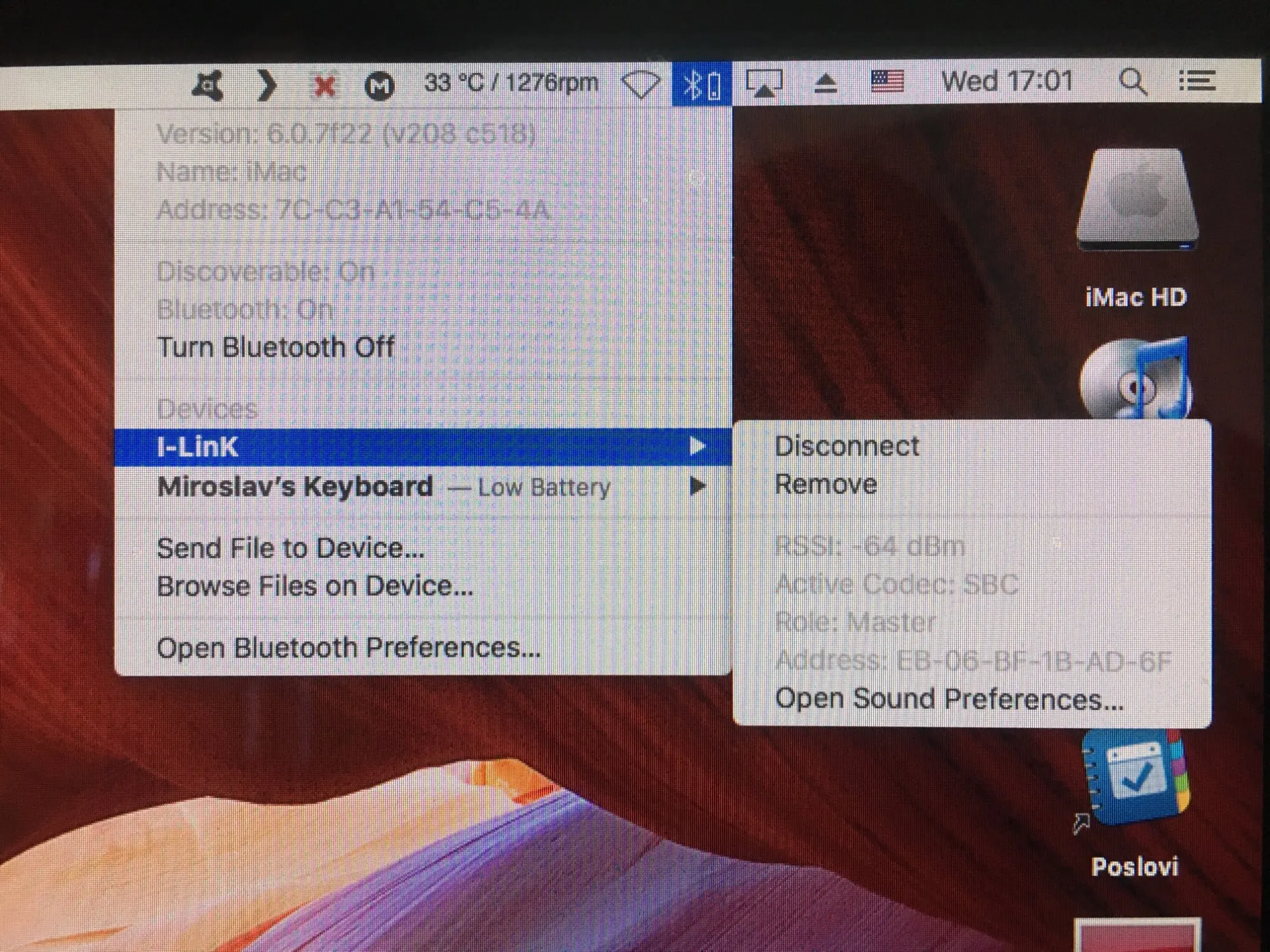Screen dimensions: 1270x952
Task: Click the diamond-shaped menu bar icon
Action: coord(640,84)
